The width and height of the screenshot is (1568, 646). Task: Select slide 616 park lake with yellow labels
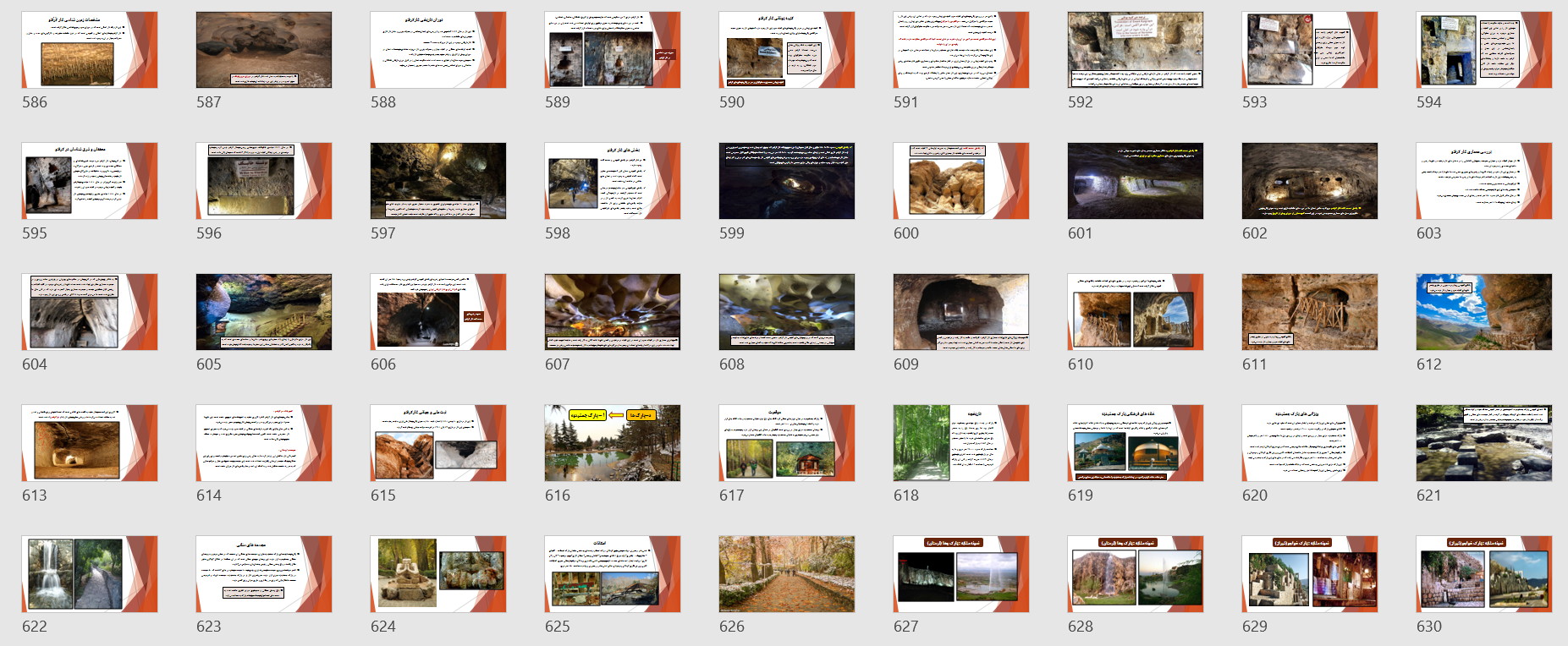tap(613, 443)
